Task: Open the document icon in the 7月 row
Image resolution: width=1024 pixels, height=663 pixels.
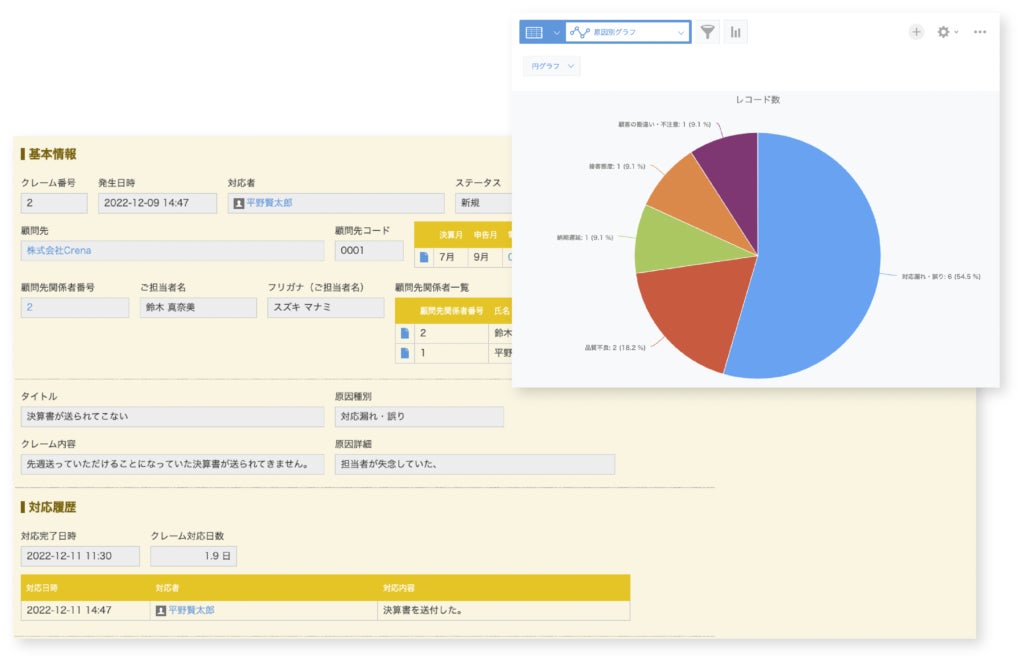Action: click(424, 257)
